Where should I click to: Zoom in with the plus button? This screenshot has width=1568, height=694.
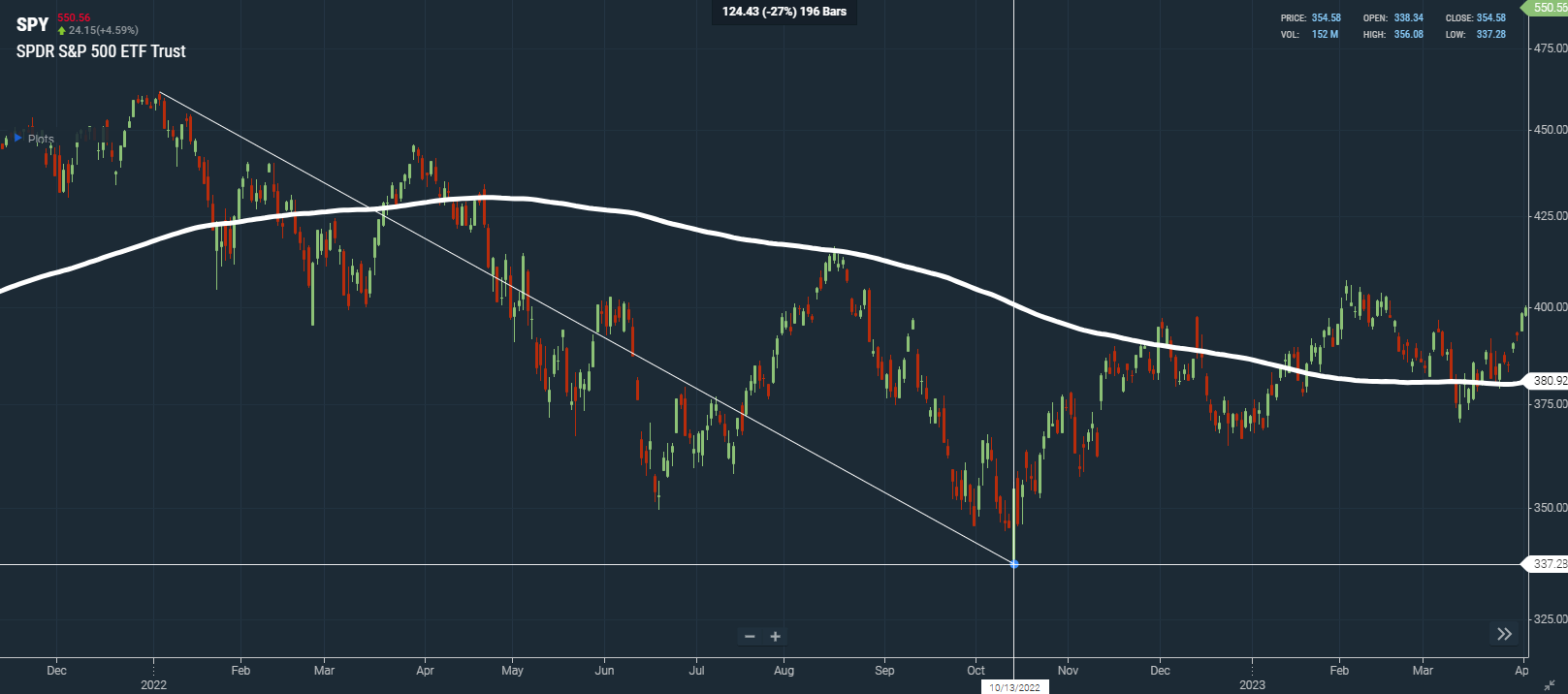pyautogui.click(x=775, y=637)
